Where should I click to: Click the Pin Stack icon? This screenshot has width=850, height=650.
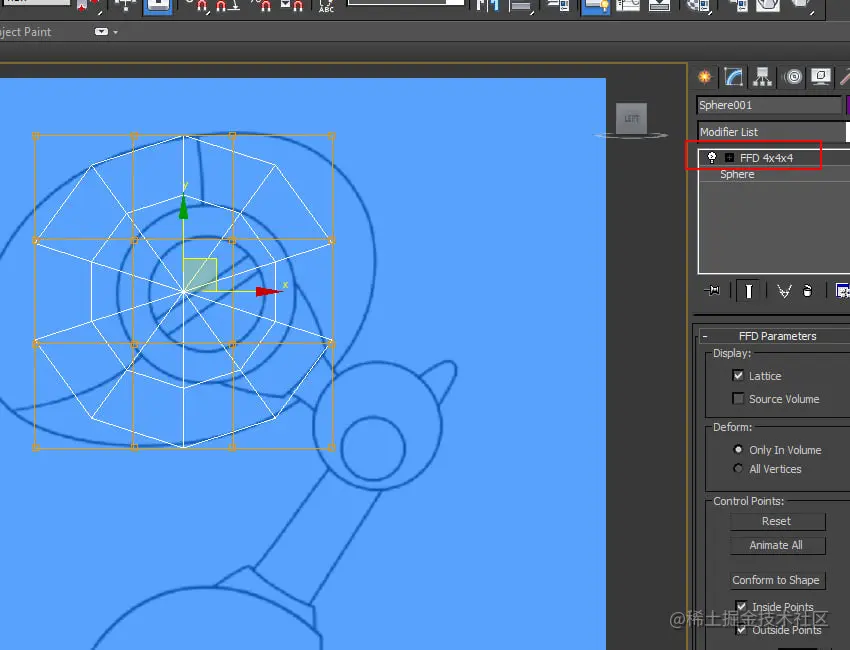pos(712,291)
